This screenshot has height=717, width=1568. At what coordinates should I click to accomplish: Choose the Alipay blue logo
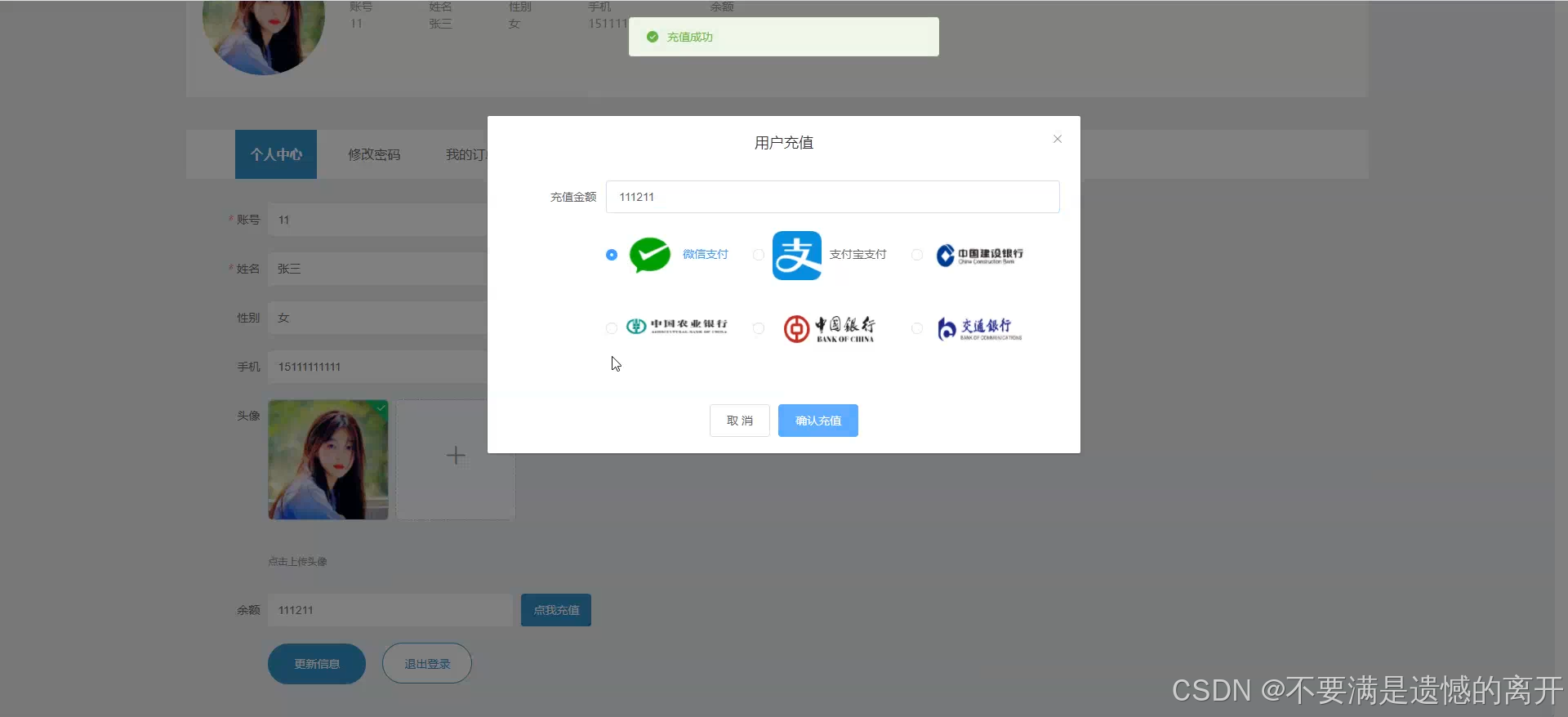pos(797,256)
